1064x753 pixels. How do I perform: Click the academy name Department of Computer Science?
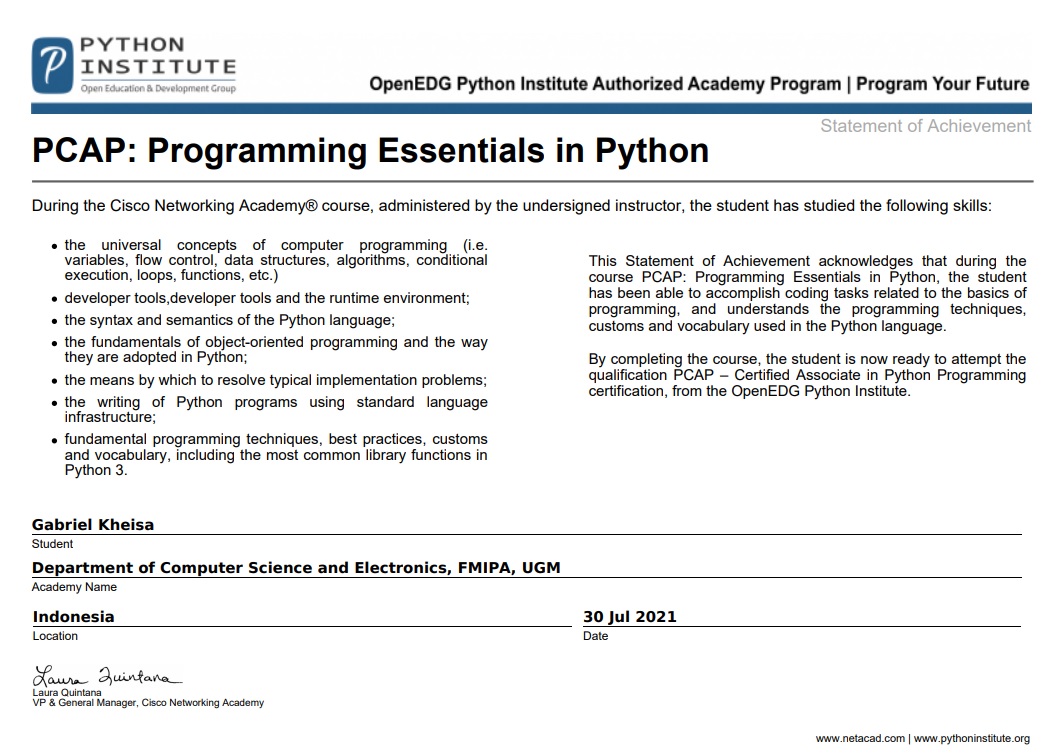click(x=296, y=568)
